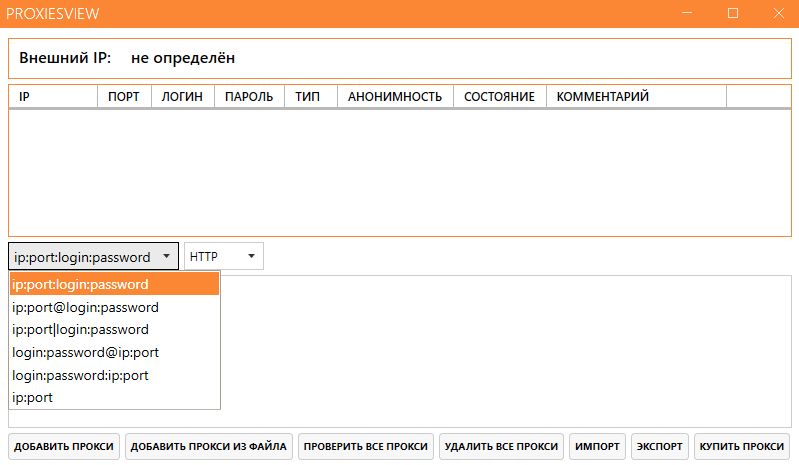Click ДОБАВИТЬ ПРОКСИ button
The width and height of the screenshot is (799, 465).
click(64, 447)
